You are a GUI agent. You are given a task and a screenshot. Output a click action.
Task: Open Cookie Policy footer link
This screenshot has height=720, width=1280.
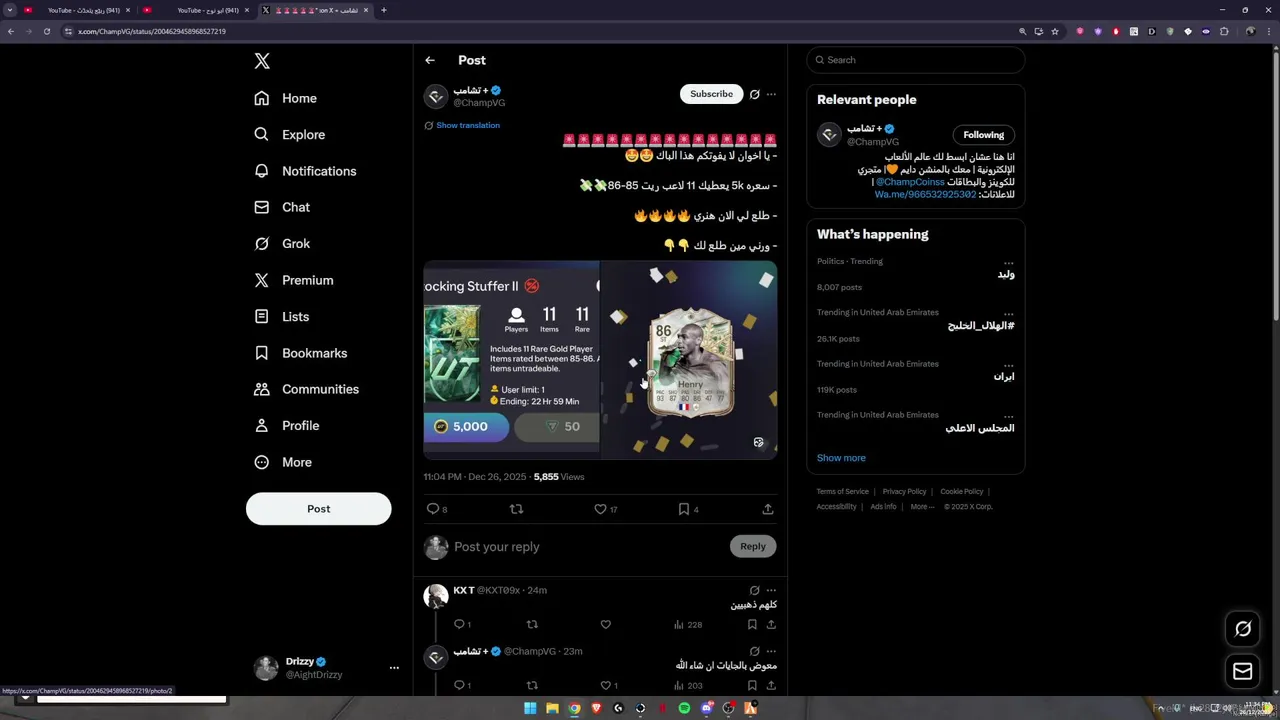(x=961, y=491)
